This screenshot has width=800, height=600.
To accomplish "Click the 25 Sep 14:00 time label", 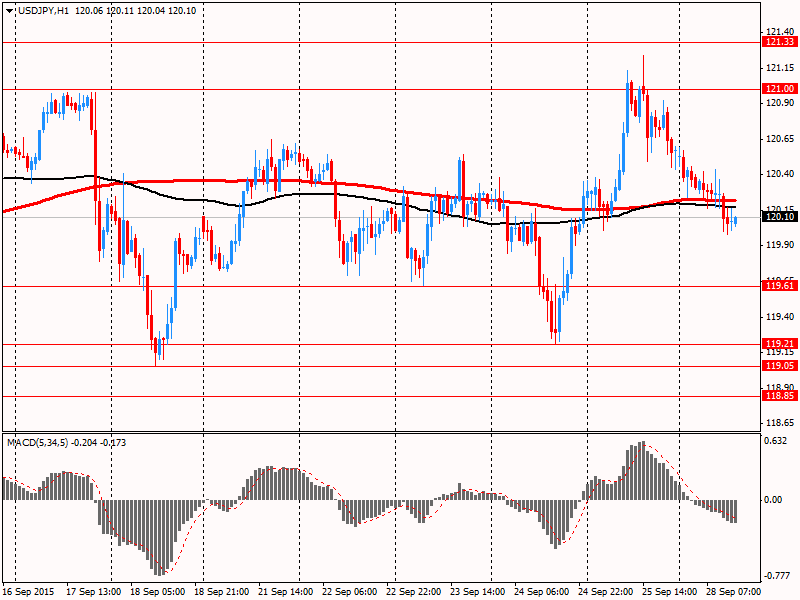I will (671, 592).
